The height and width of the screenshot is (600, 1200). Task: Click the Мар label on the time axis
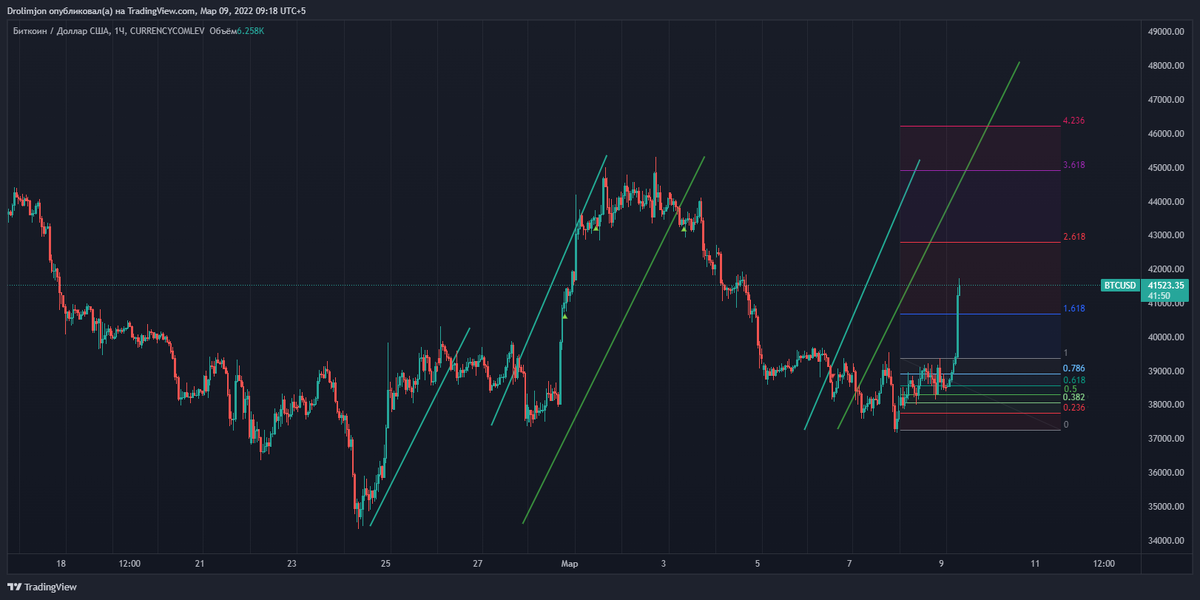(568, 564)
